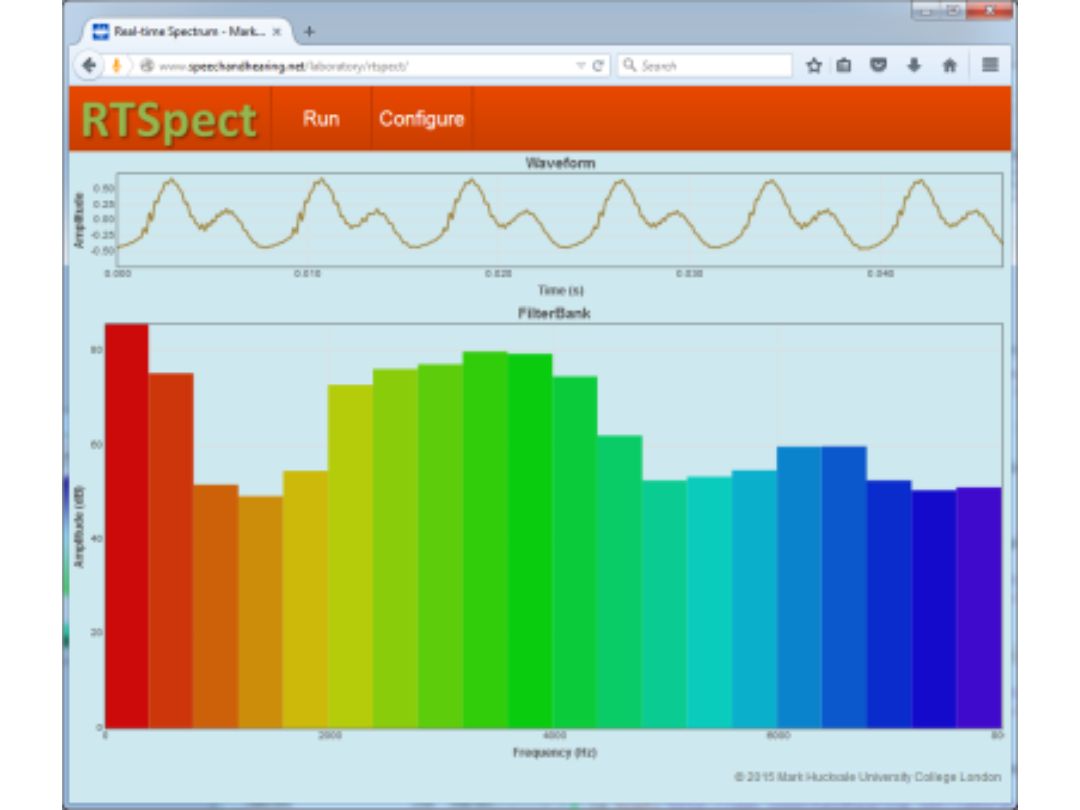Click the Waveform chart title
This screenshot has height=810, width=1080.
pos(560,163)
